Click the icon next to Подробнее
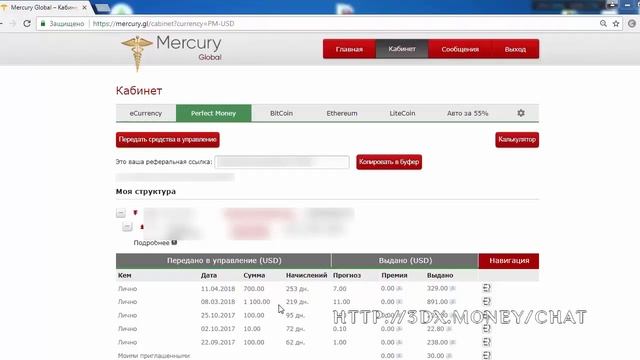 (174, 242)
